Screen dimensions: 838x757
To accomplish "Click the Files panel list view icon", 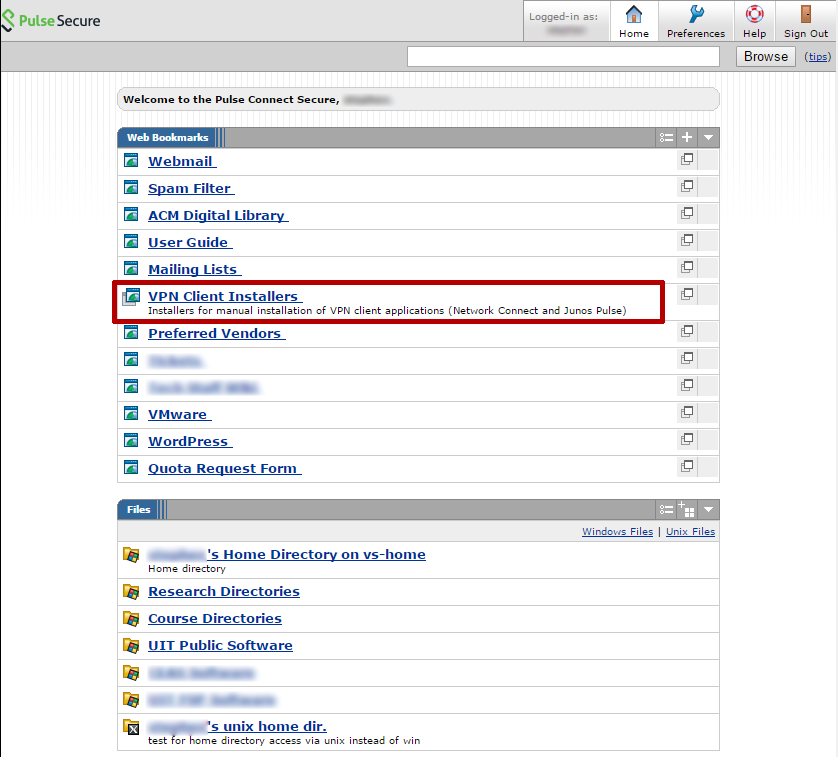I will [666, 509].
